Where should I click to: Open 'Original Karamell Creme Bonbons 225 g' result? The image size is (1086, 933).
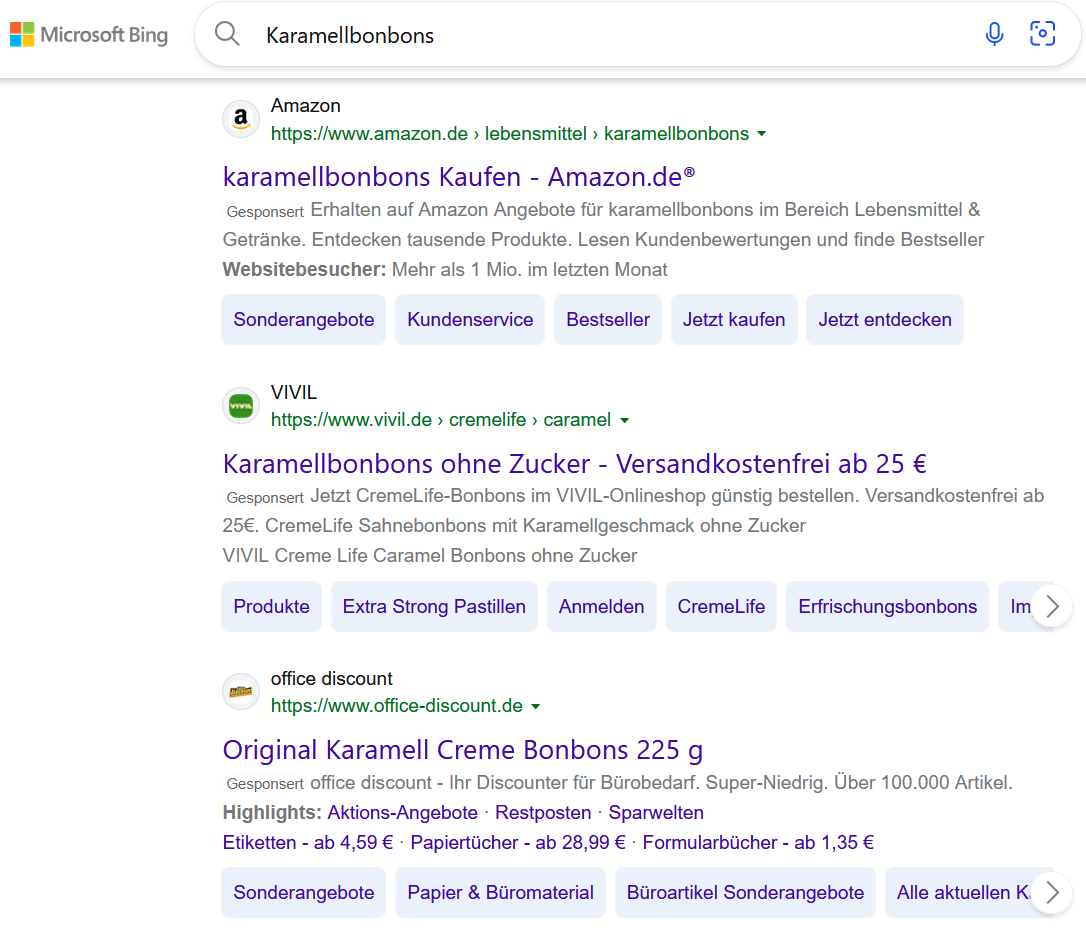pyautogui.click(x=463, y=750)
